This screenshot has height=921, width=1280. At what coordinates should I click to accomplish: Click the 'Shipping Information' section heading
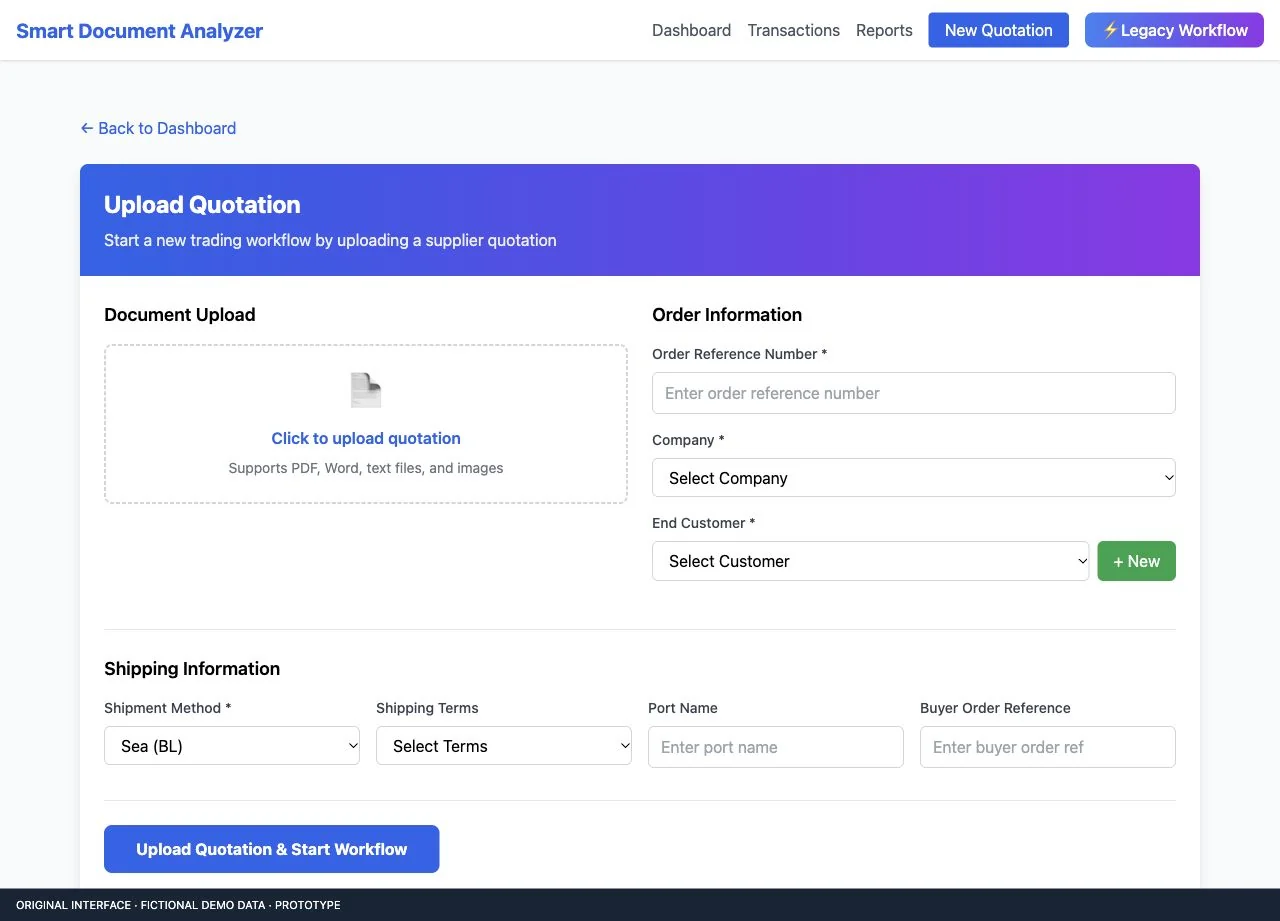(192, 669)
